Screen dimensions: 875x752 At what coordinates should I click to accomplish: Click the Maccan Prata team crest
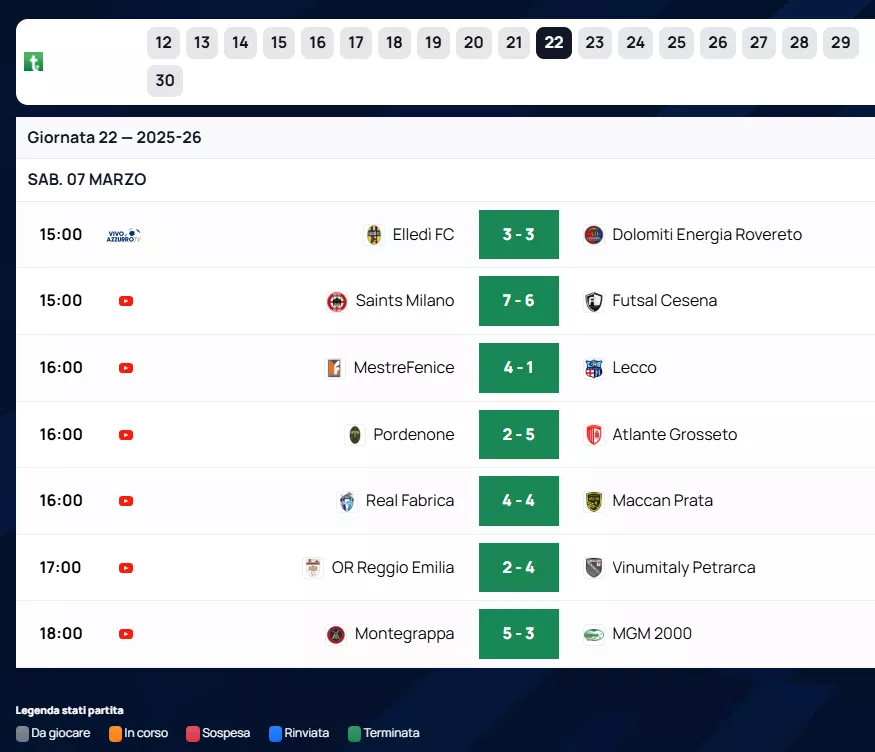click(594, 501)
